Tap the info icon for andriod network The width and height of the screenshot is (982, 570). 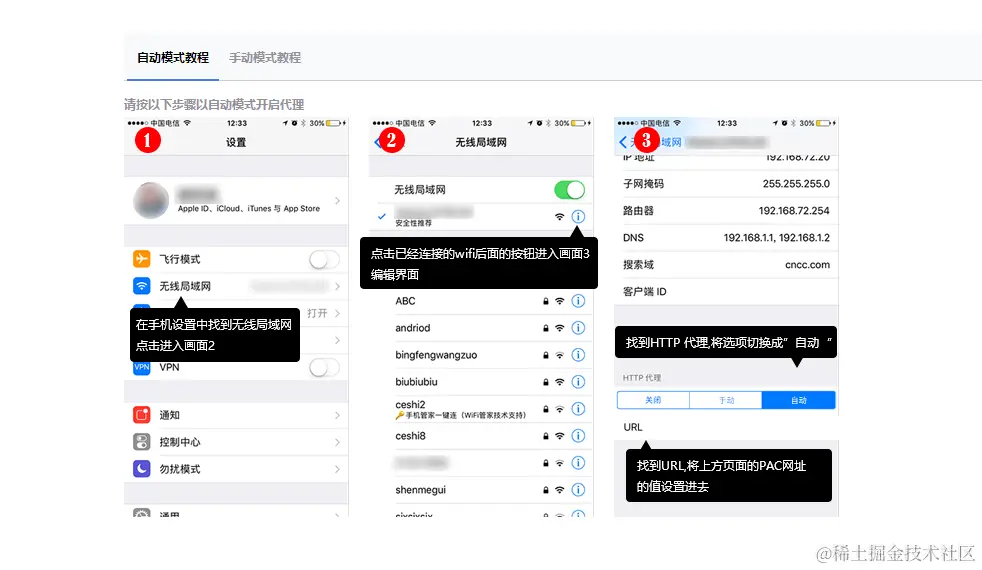click(x=578, y=328)
